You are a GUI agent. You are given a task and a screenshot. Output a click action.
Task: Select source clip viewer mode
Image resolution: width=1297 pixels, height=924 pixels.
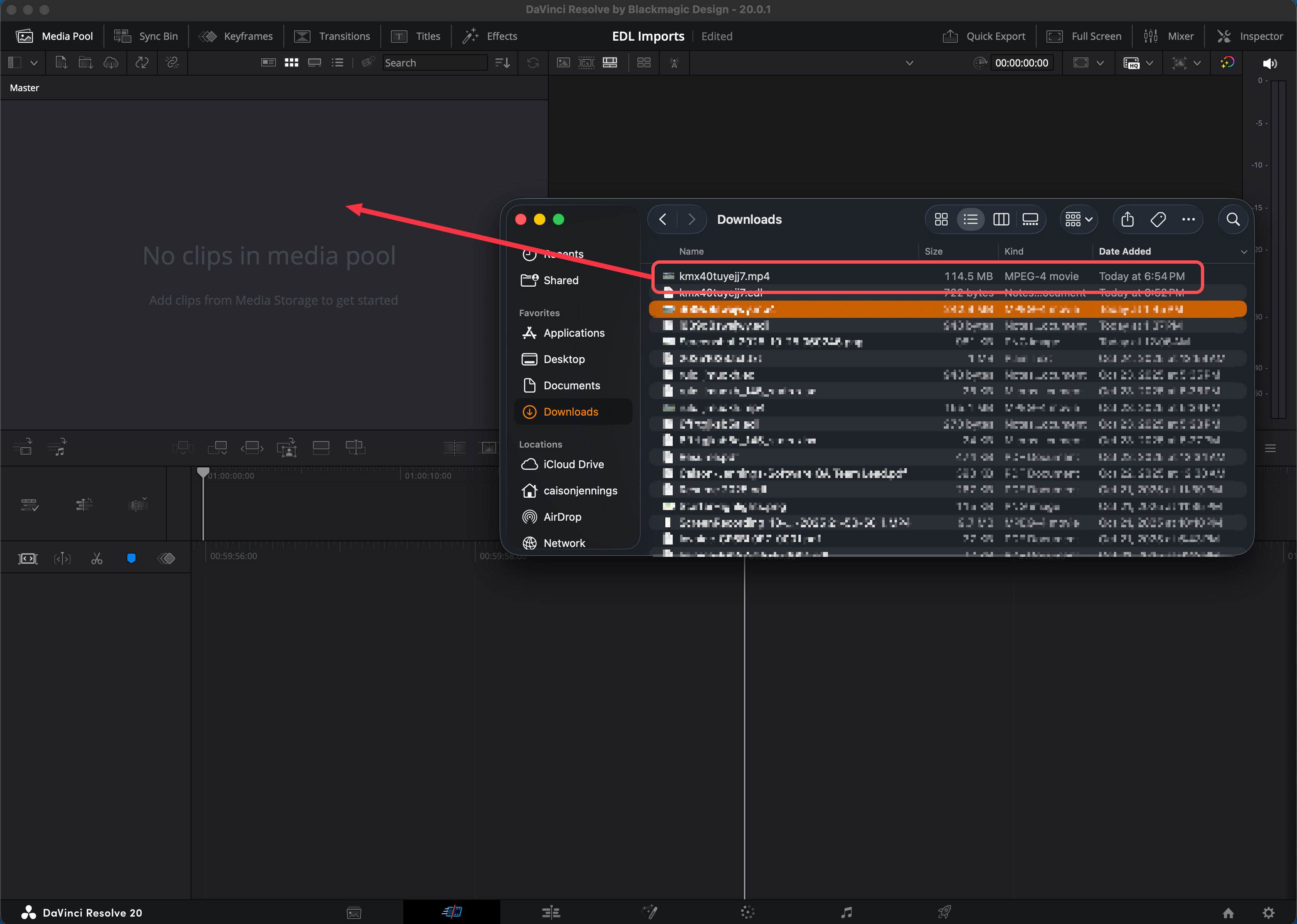pyautogui.click(x=563, y=62)
